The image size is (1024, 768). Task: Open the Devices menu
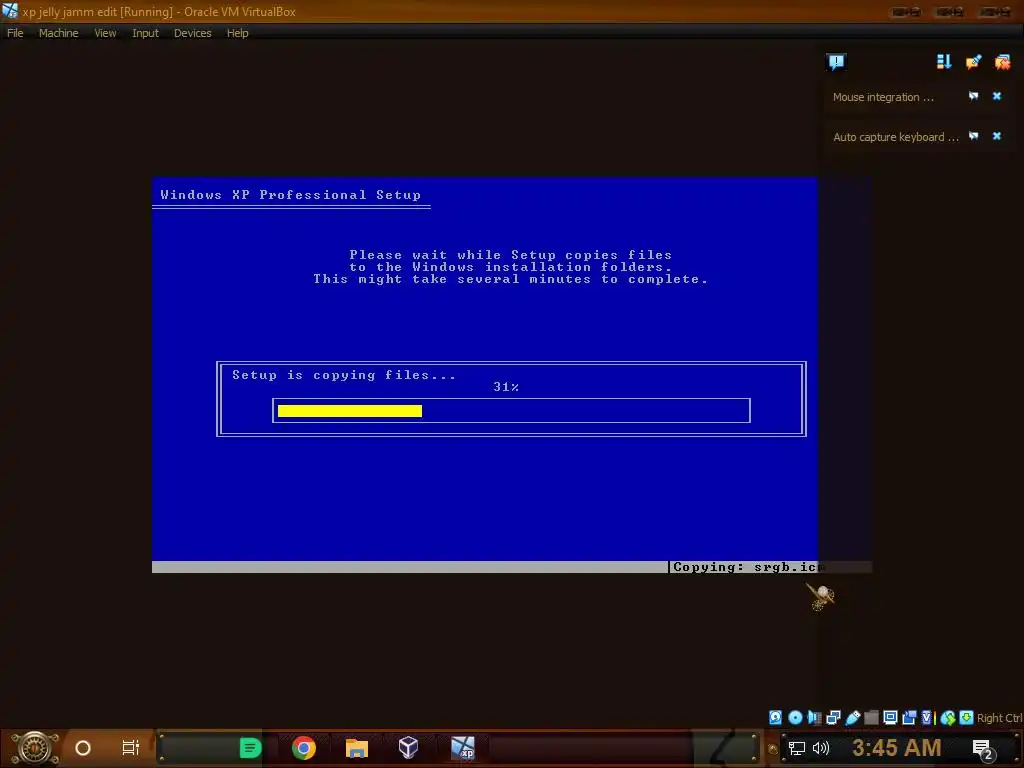click(192, 33)
